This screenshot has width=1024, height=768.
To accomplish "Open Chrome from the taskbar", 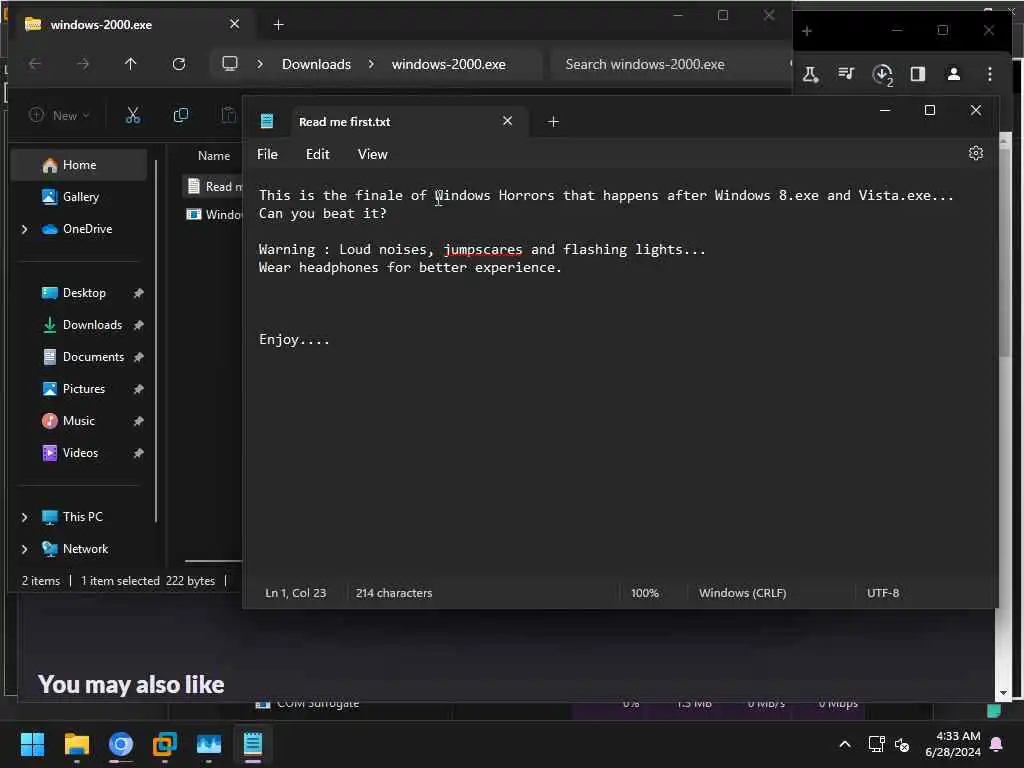I will pos(121,744).
